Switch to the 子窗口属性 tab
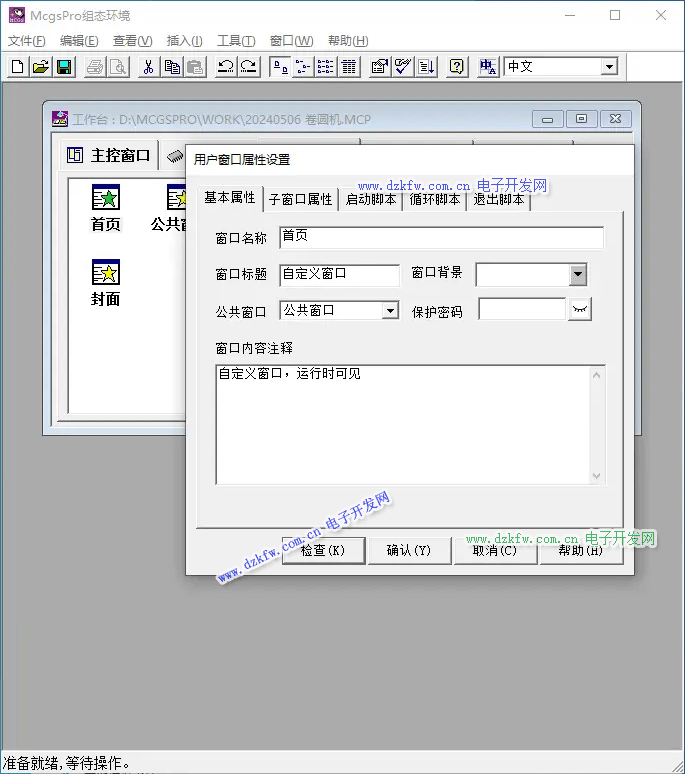Screen dimensions: 685x774 pos(300,199)
